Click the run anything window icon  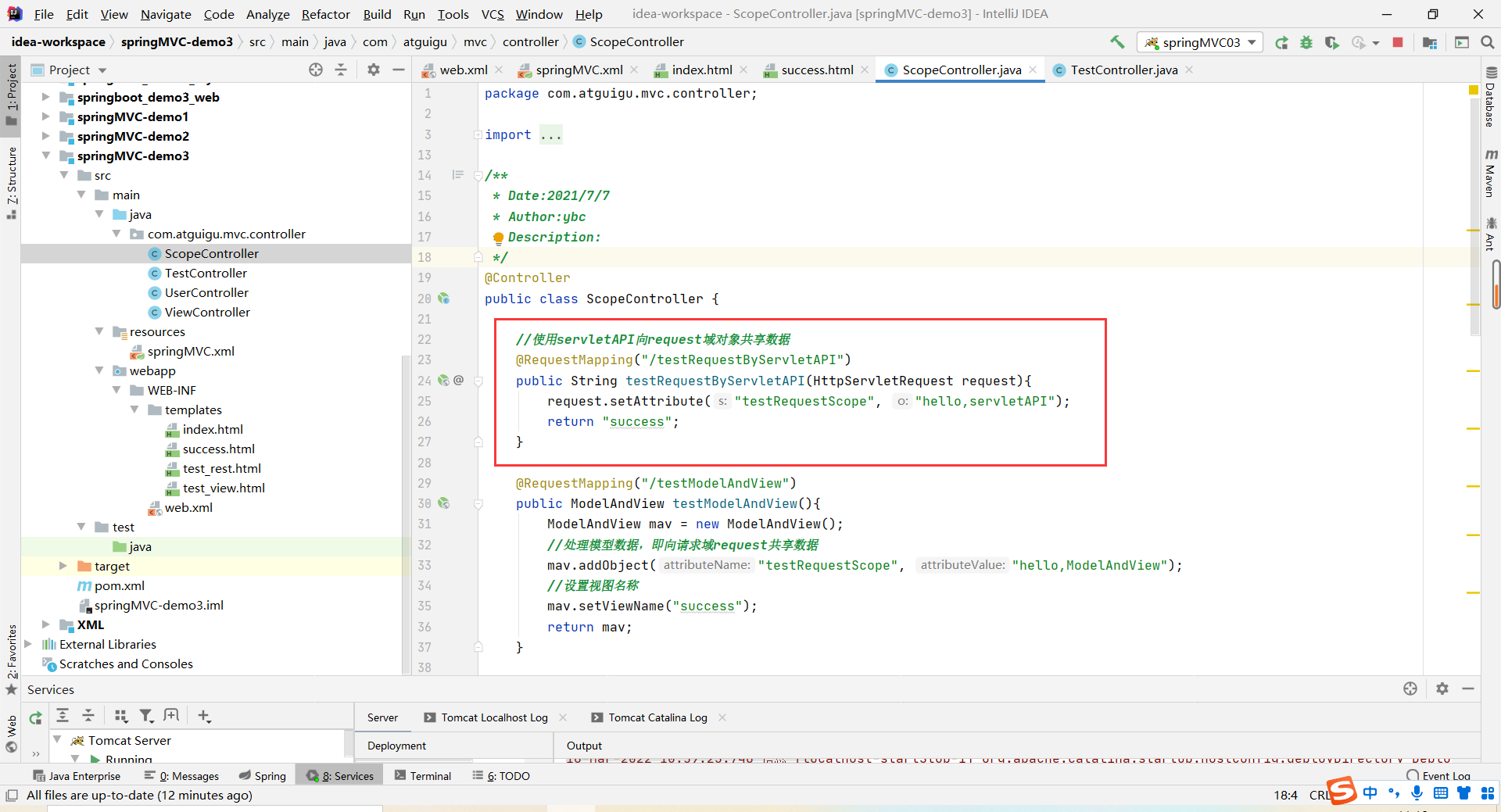pos(1462,42)
